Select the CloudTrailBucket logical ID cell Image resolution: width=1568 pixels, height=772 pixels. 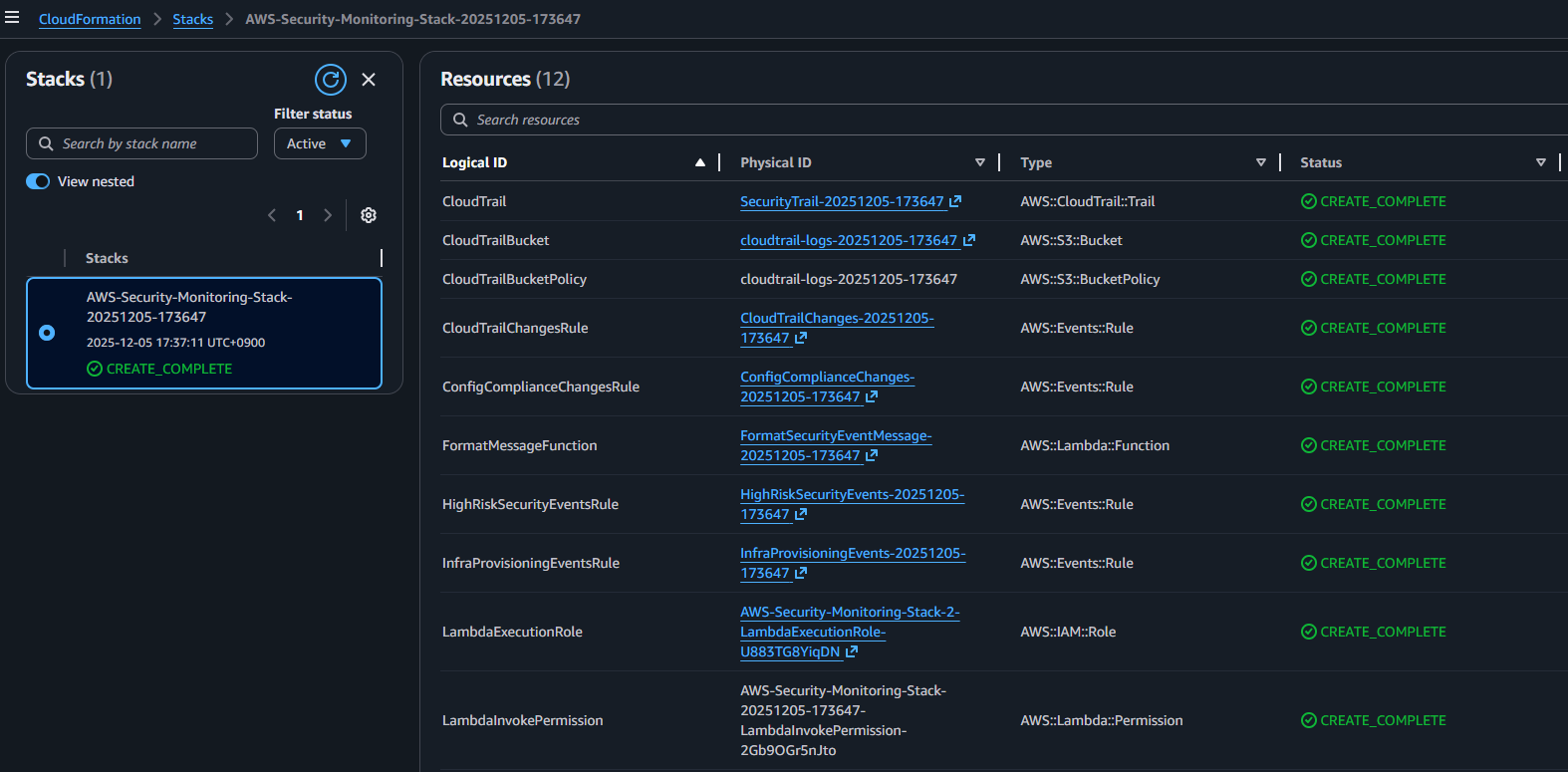pyautogui.click(x=495, y=240)
